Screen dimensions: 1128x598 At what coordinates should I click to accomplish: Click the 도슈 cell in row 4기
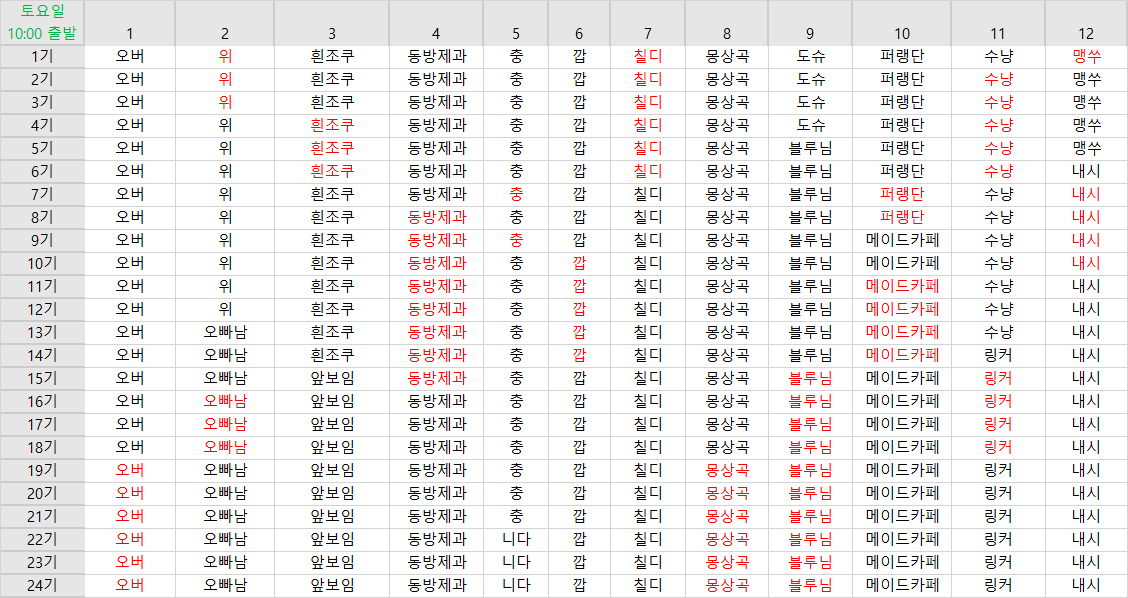(810, 125)
